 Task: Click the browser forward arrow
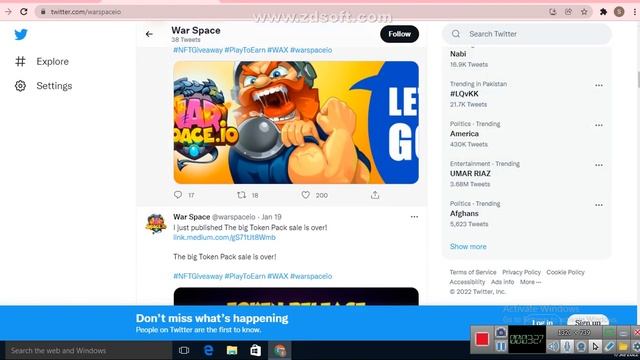(x=8, y=12)
